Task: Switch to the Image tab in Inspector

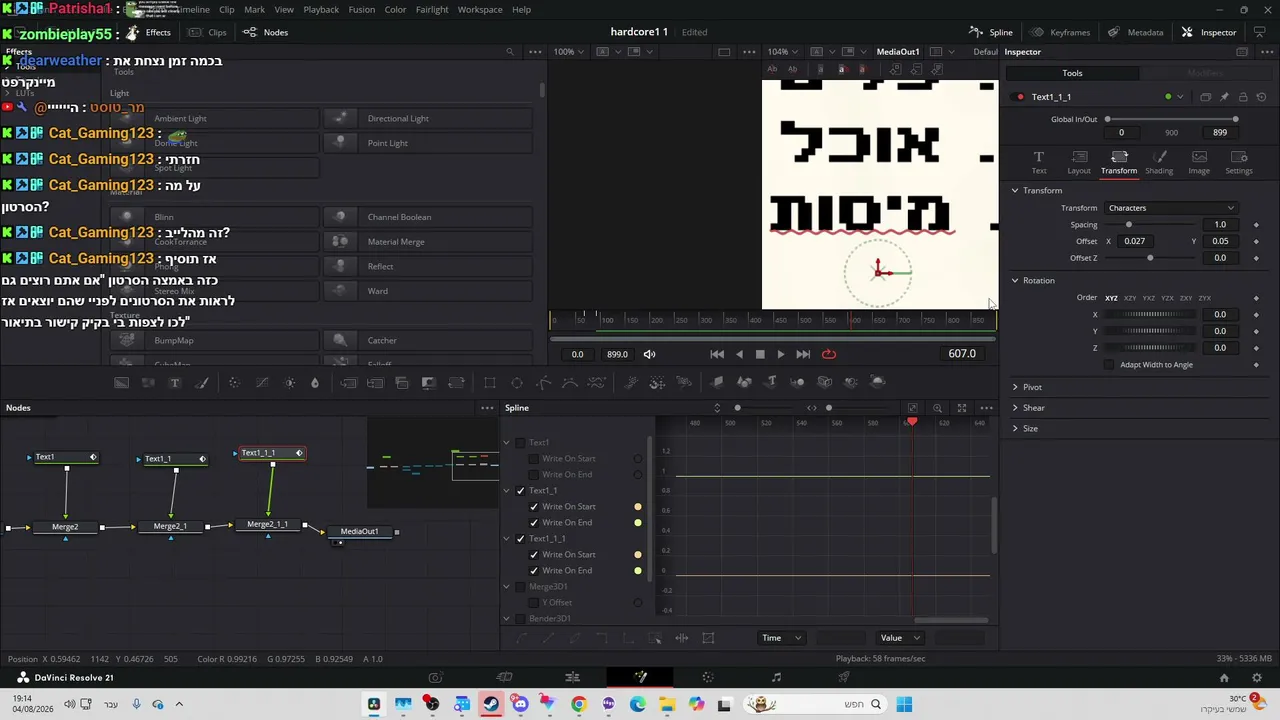Action: coord(1199,162)
